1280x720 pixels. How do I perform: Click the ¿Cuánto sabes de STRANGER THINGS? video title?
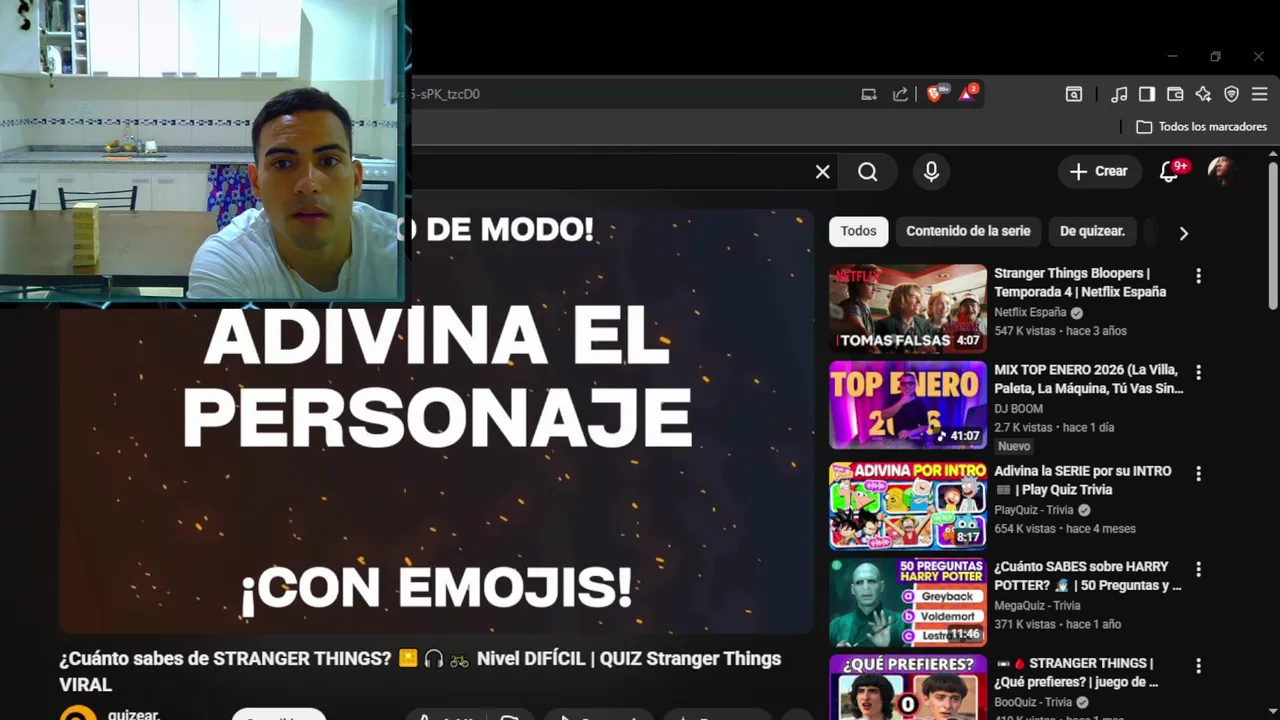(420, 671)
